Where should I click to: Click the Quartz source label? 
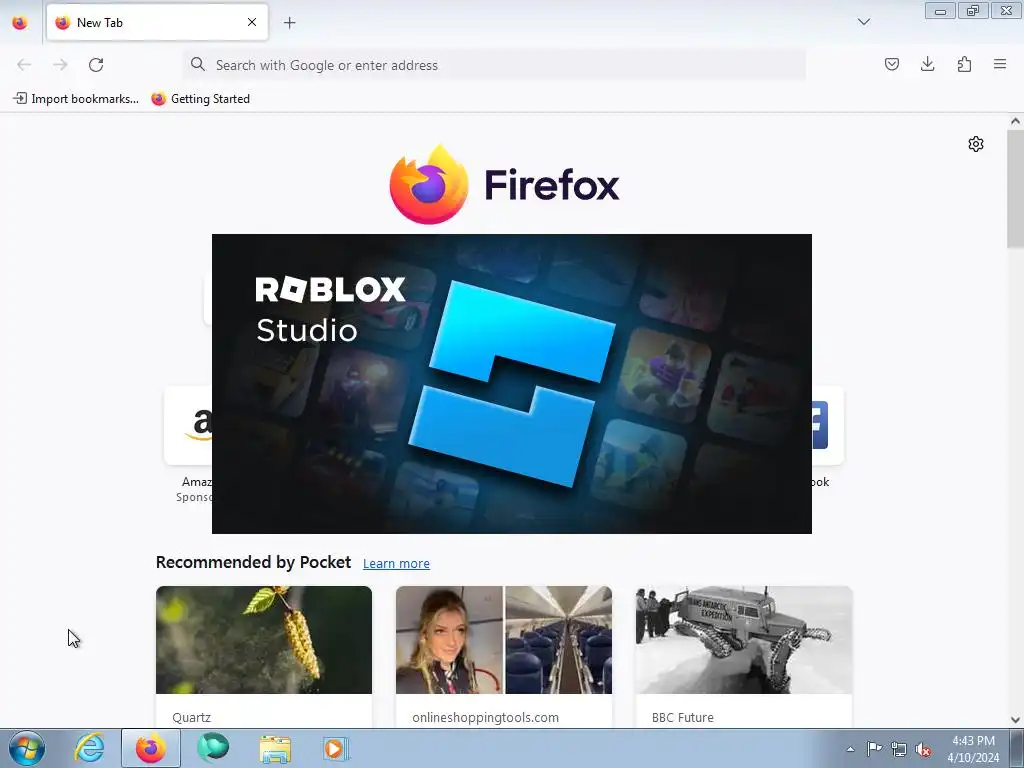pyautogui.click(x=191, y=717)
